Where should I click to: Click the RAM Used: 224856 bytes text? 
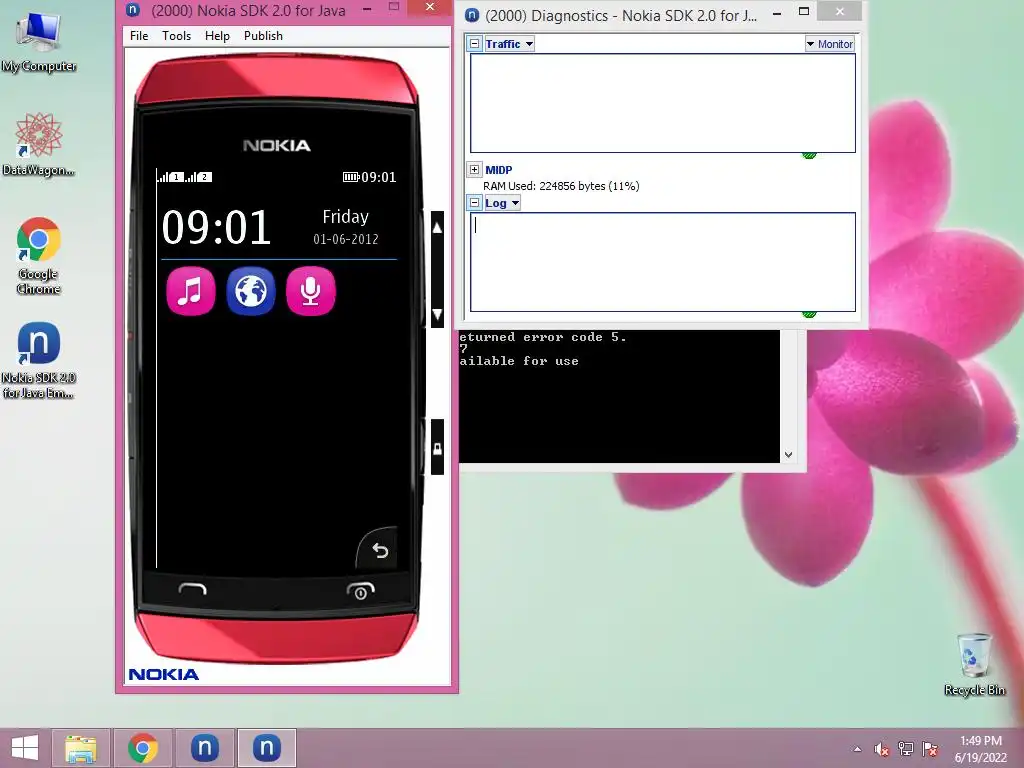(562, 186)
